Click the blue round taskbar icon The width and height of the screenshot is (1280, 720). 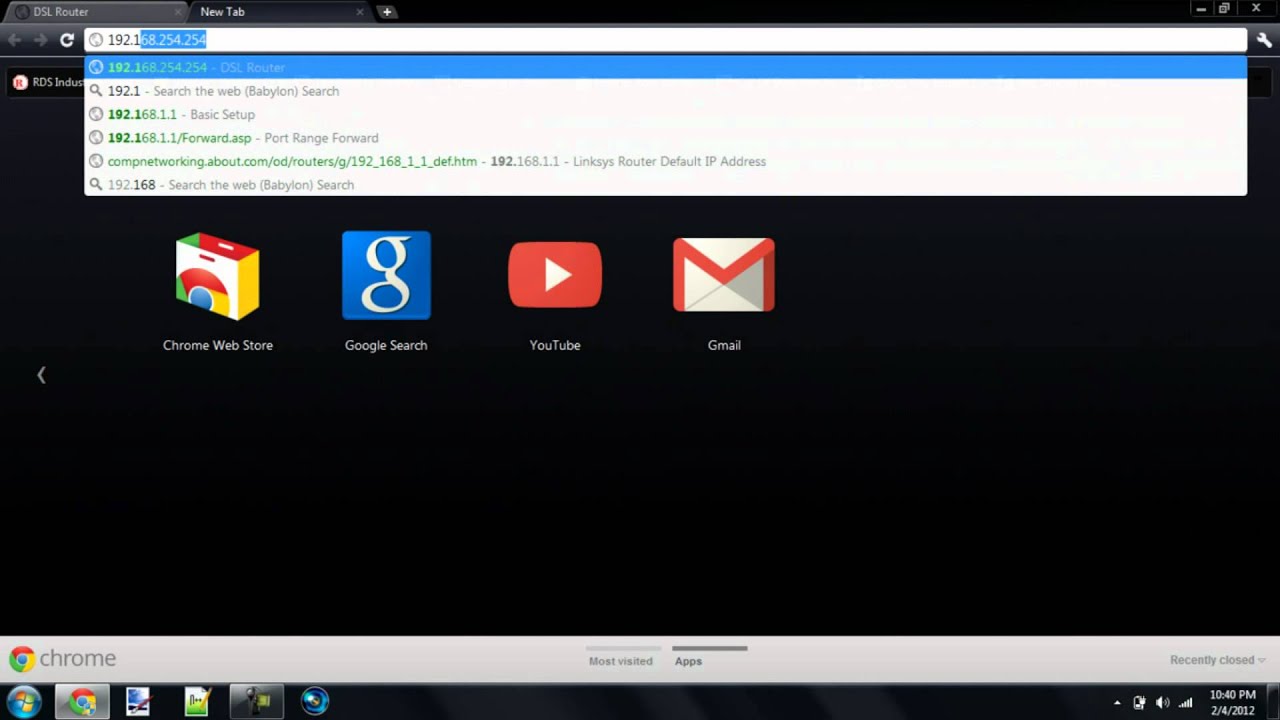315,702
